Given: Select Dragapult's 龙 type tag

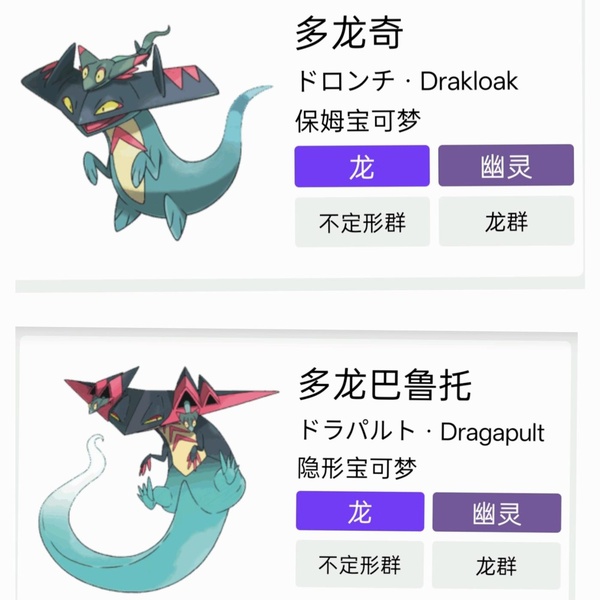Looking at the screenshot, I should pyautogui.click(x=360, y=512).
